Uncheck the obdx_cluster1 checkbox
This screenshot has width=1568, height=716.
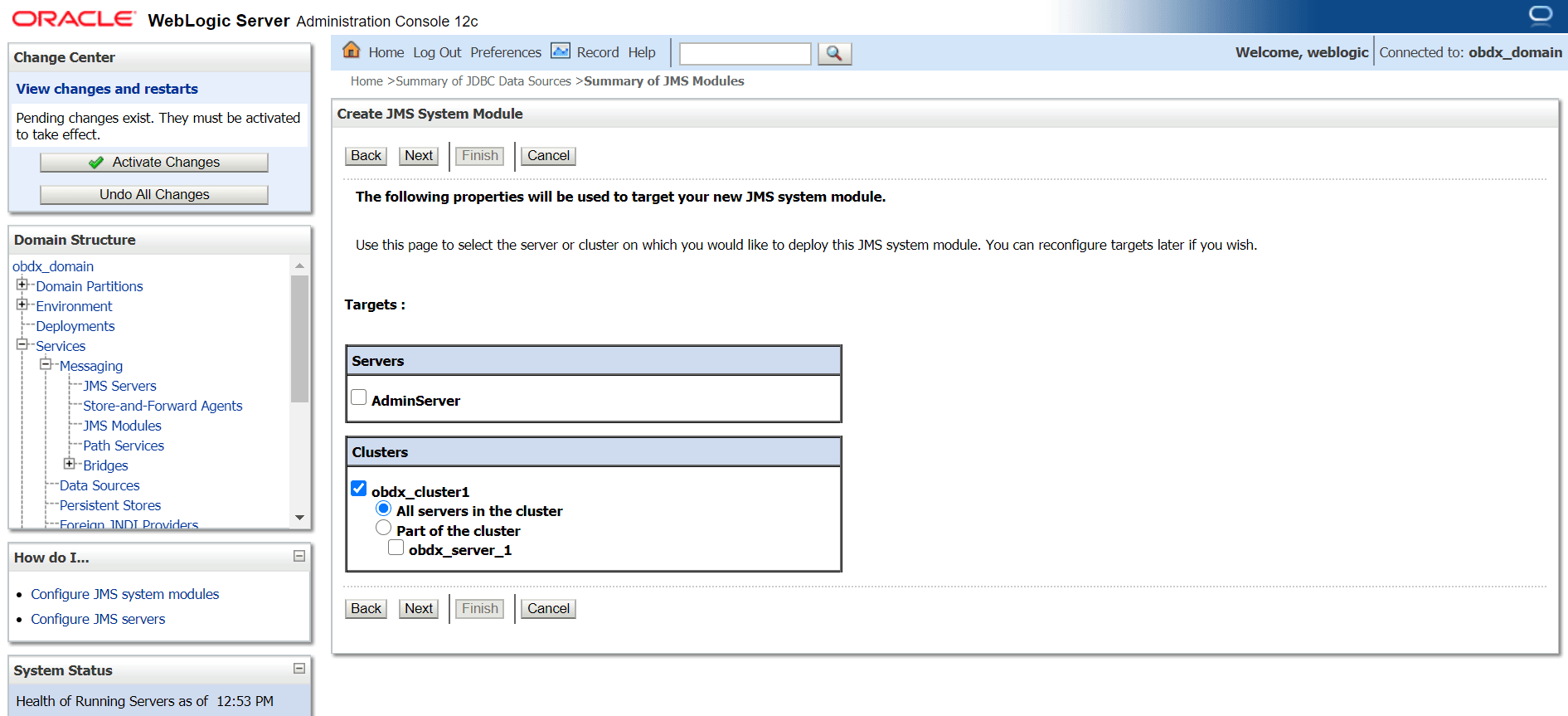tap(359, 489)
